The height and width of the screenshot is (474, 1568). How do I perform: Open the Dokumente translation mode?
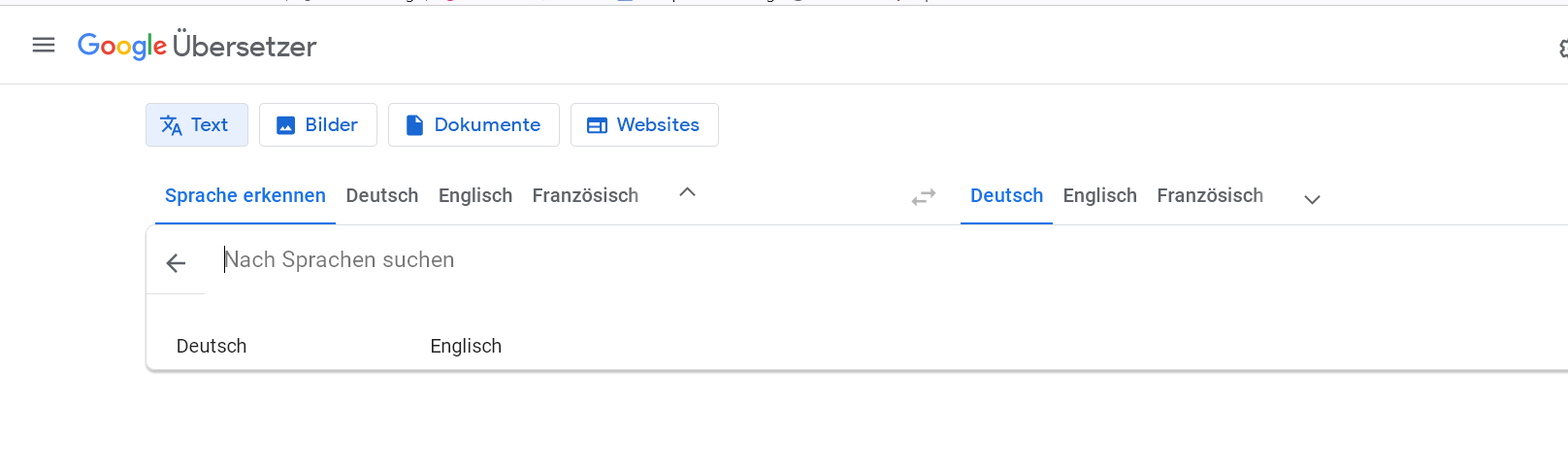(474, 125)
